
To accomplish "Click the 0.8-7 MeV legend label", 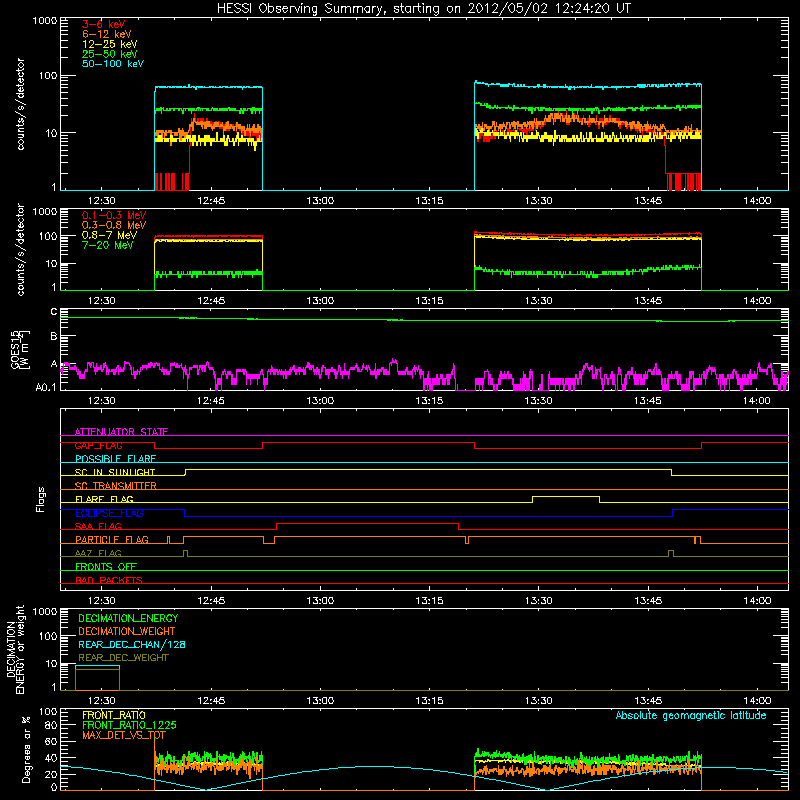I will point(109,235).
